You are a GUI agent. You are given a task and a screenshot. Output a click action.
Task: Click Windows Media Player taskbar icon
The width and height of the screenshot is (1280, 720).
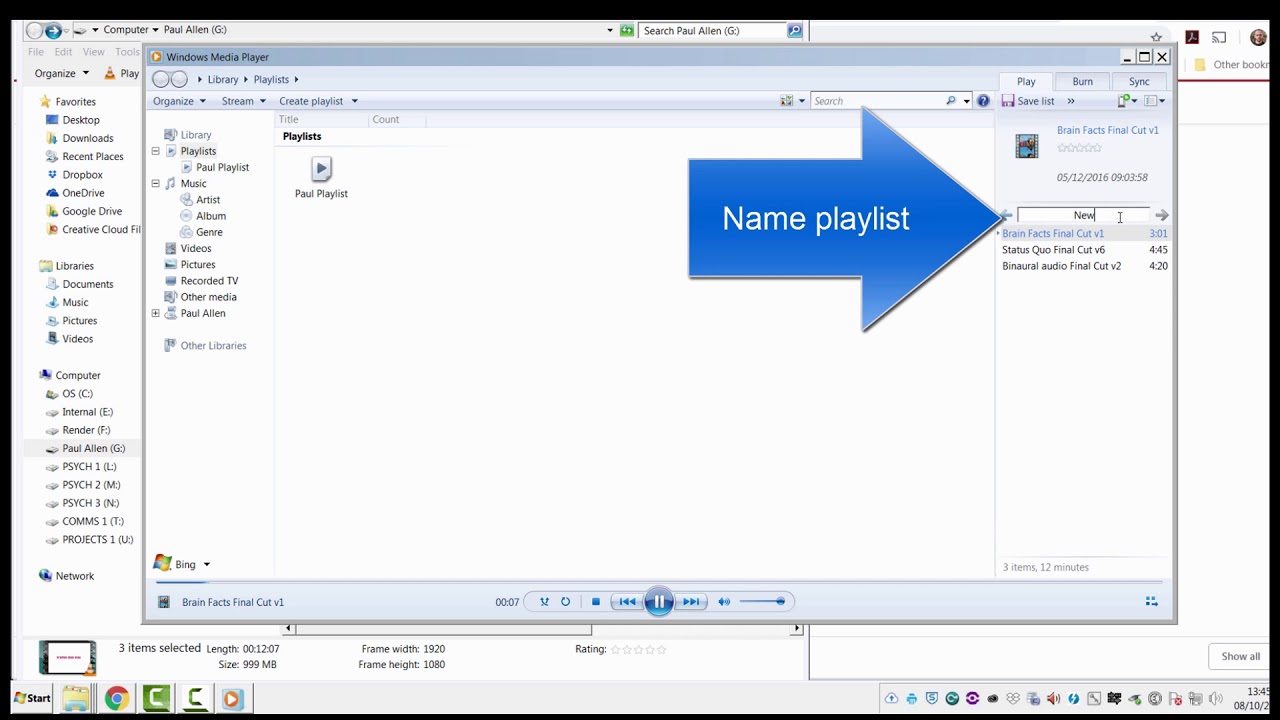click(x=232, y=698)
